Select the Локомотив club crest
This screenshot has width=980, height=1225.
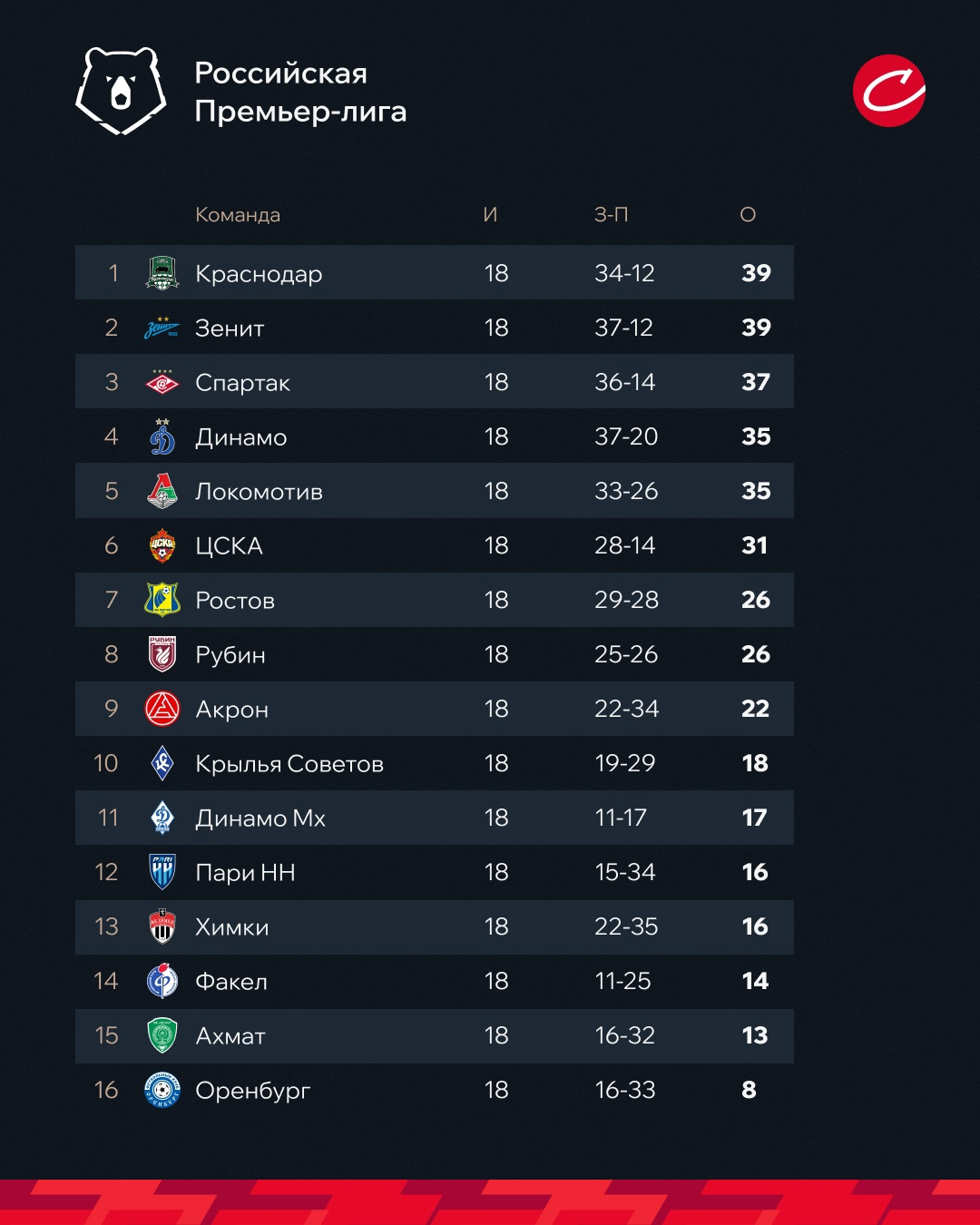[x=162, y=491]
